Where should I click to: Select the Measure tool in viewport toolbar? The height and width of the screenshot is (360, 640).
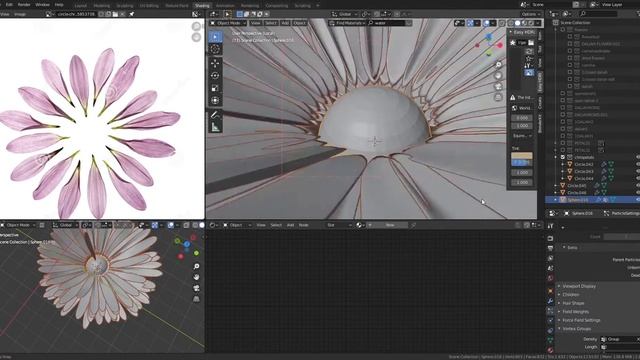point(215,128)
